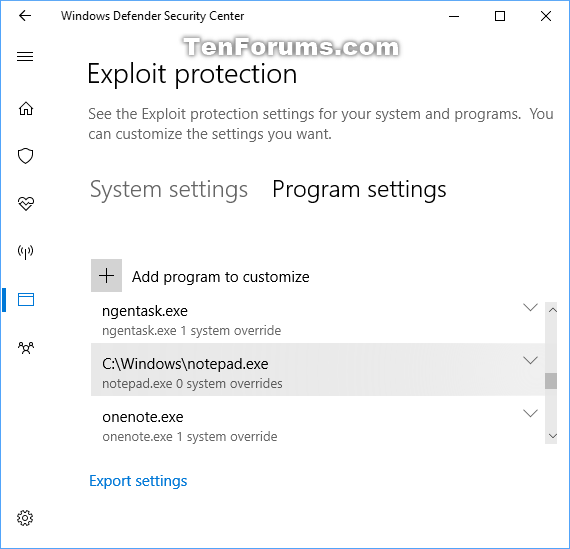Open Device performance & health heart icon
This screenshot has width=570, height=549.
pos(26,204)
